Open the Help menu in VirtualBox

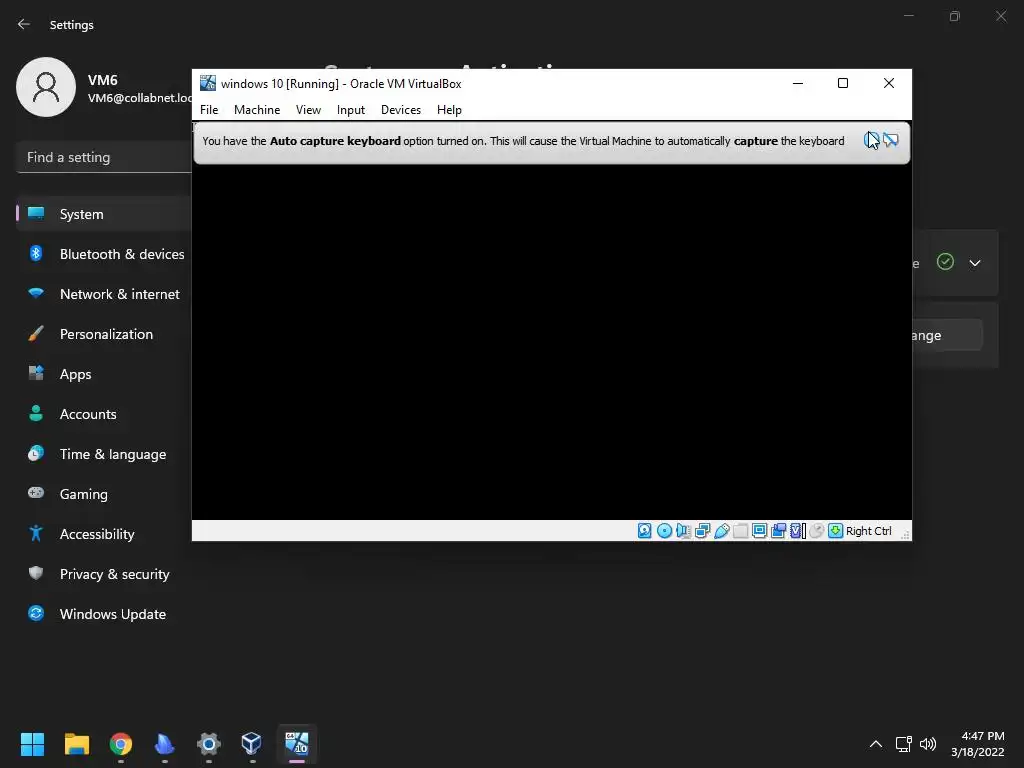pyautogui.click(x=449, y=110)
